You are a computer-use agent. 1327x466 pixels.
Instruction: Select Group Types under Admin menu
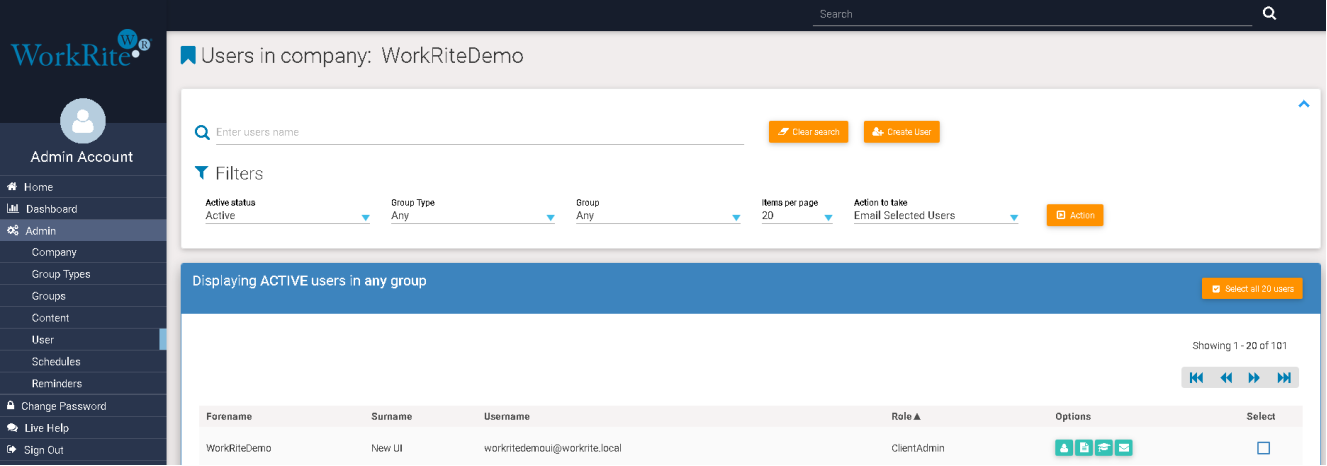click(x=61, y=274)
